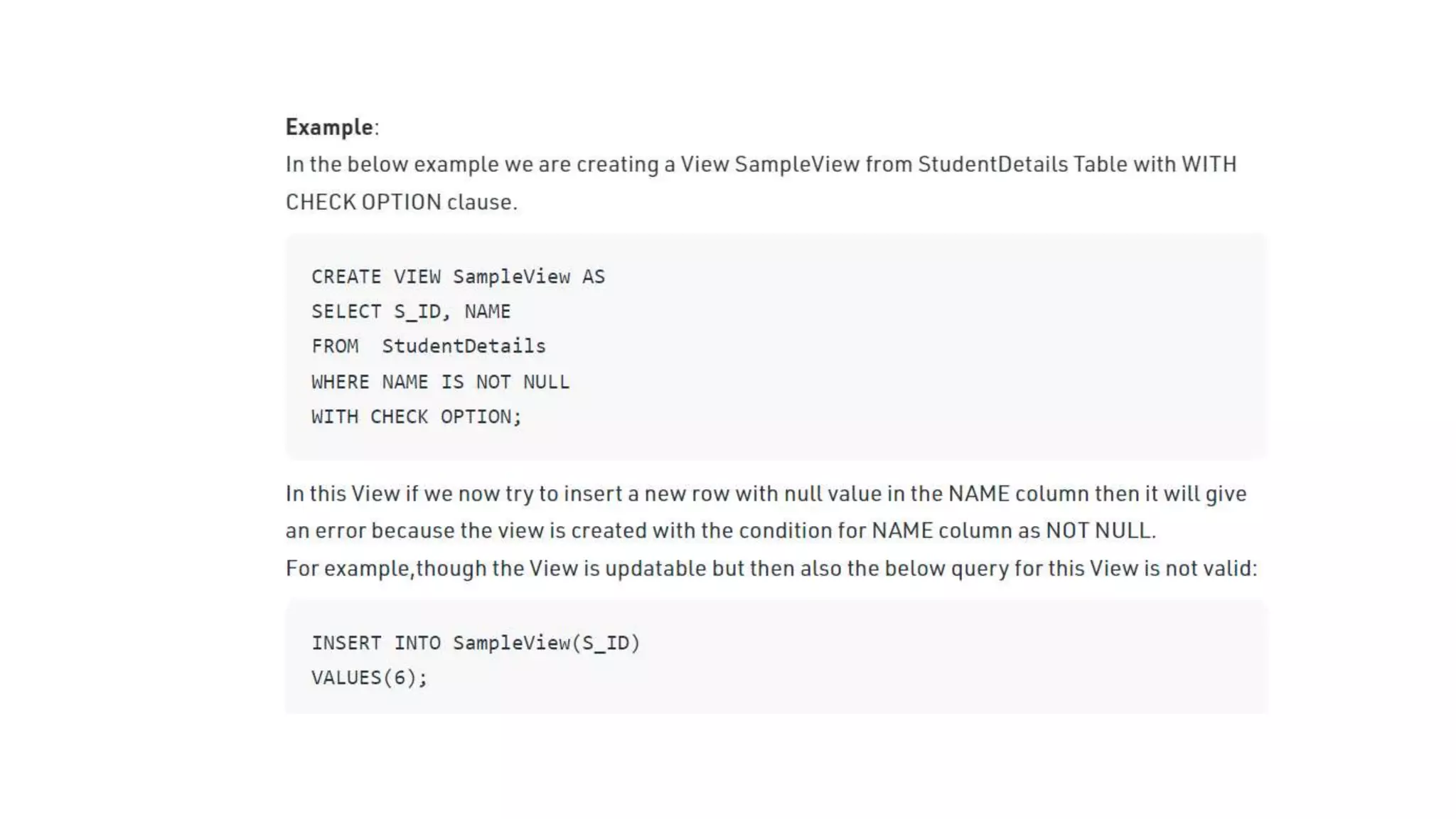
Task: Click the "SELECT S_ID, NAME" code line
Action: tap(411, 311)
